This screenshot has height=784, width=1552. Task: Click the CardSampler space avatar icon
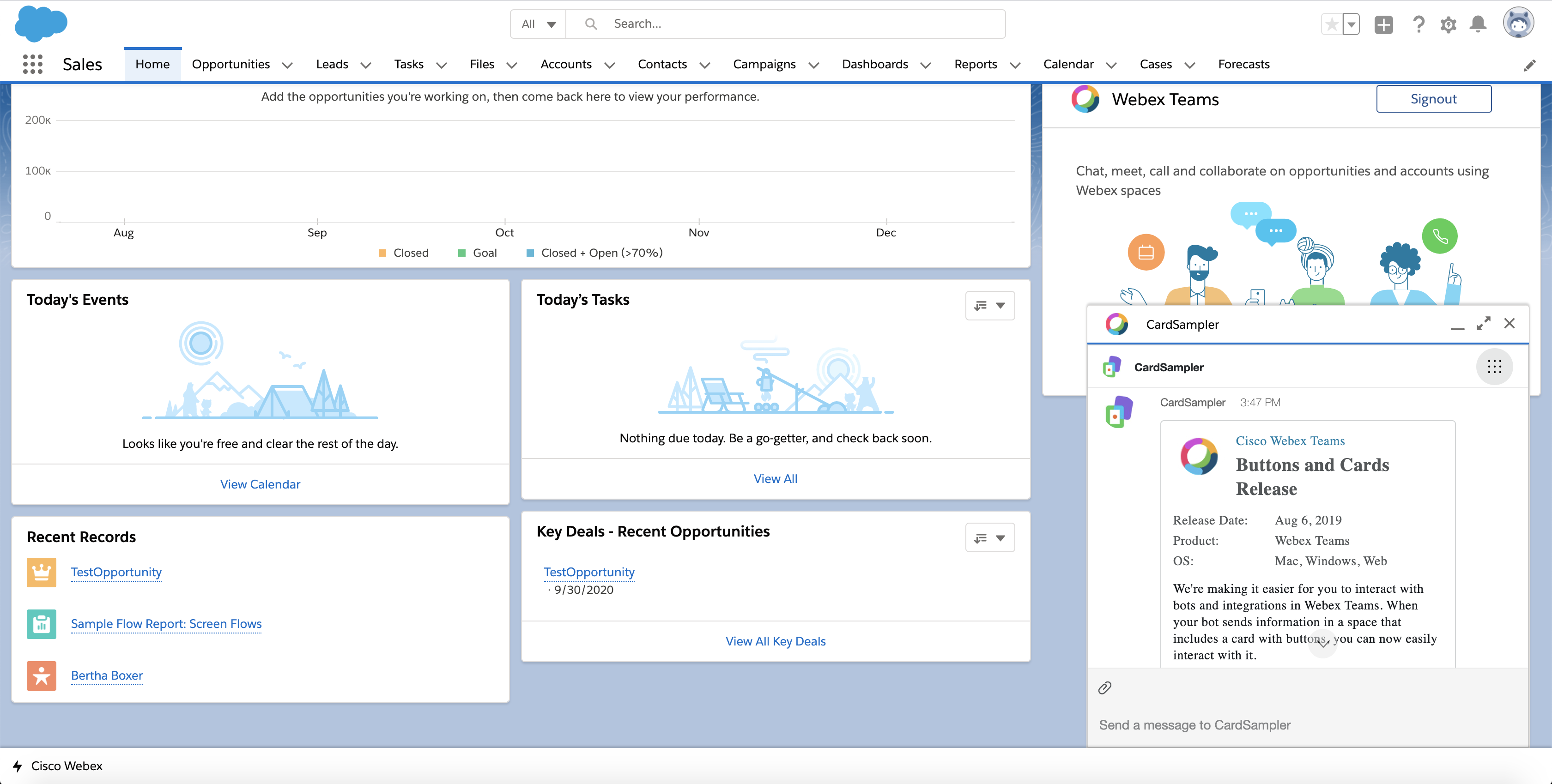(x=1112, y=367)
